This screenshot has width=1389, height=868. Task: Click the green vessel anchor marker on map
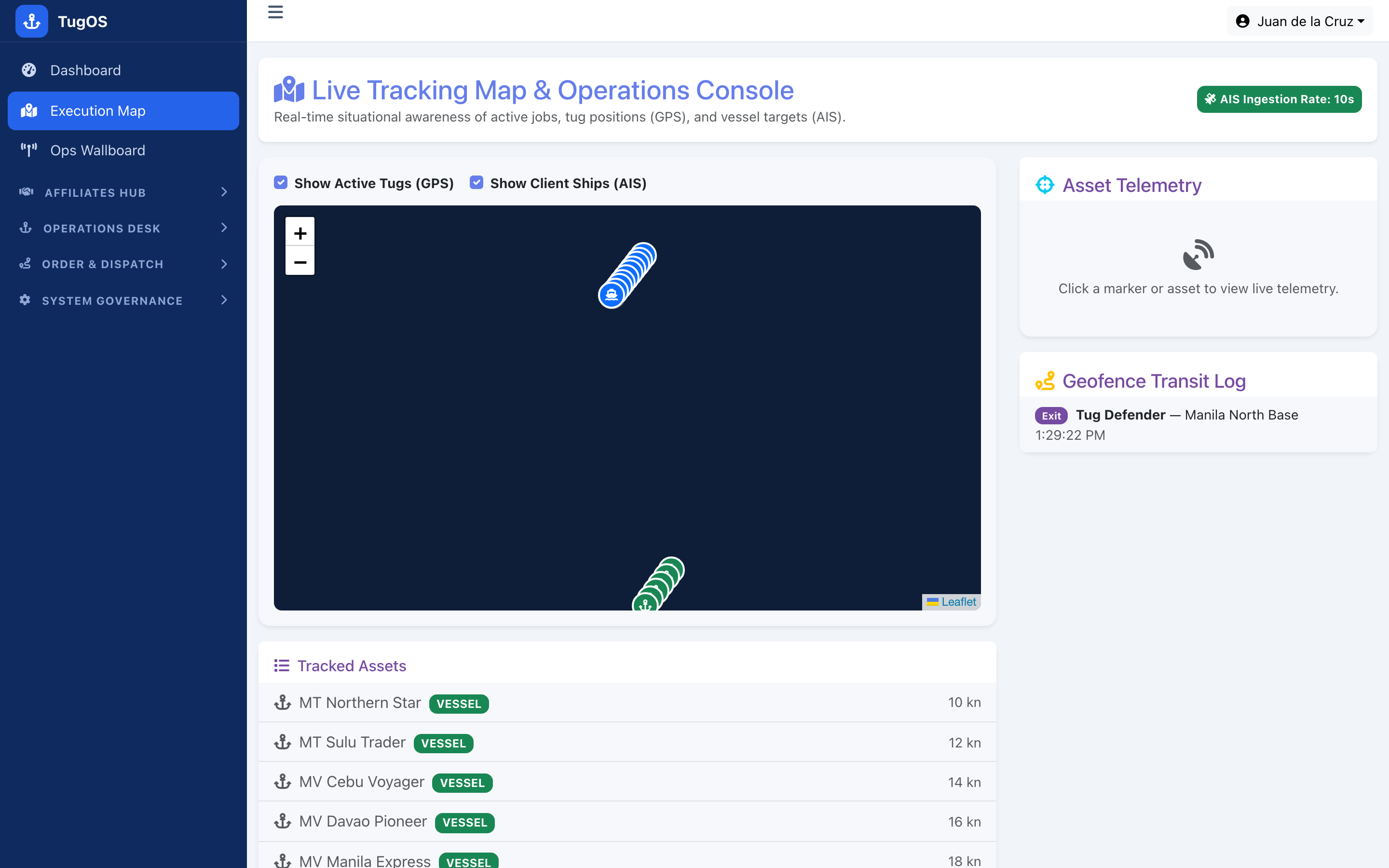tap(646, 603)
